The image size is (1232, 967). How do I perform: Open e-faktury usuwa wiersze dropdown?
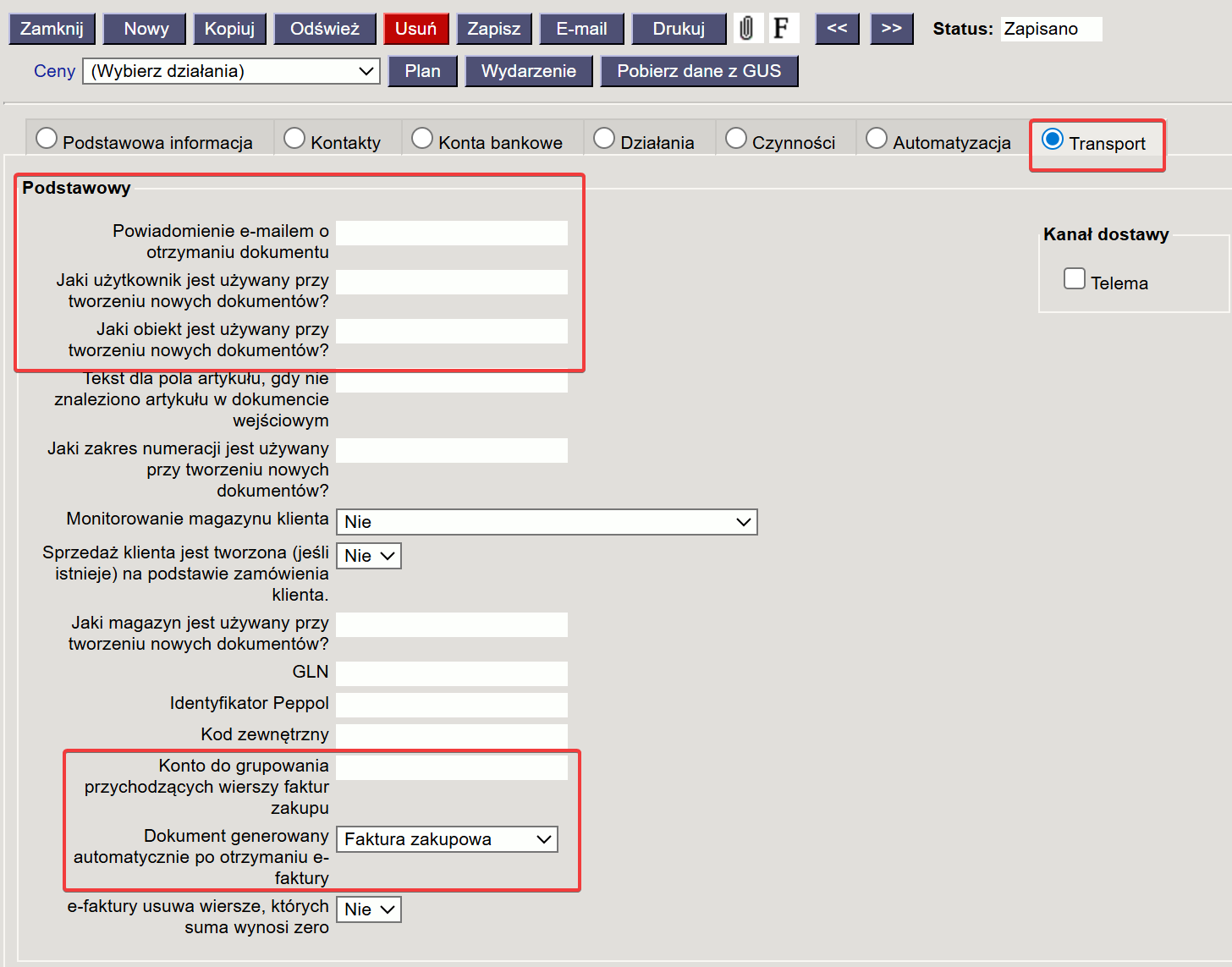pyautogui.click(x=369, y=909)
